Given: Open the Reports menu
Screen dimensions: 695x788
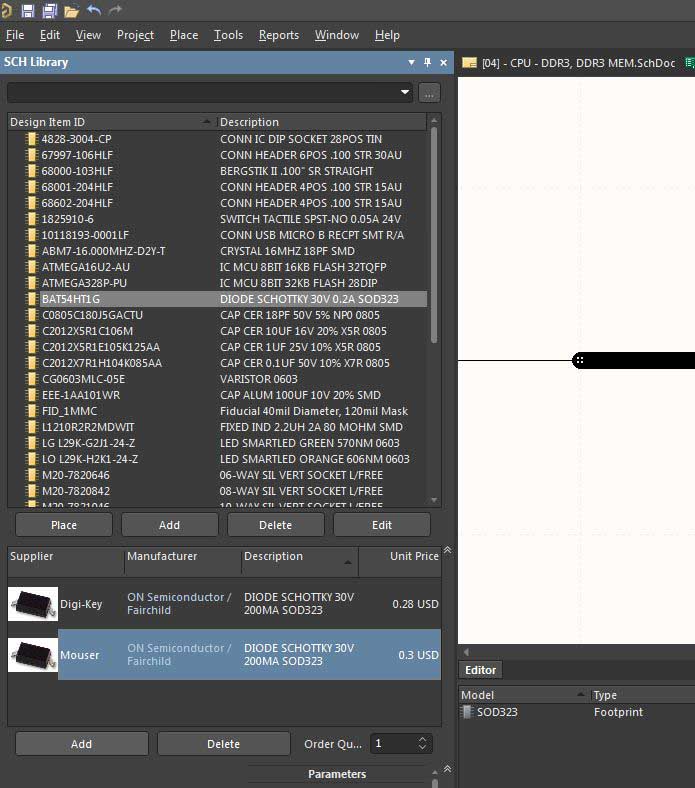Looking at the screenshot, I should pos(278,35).
